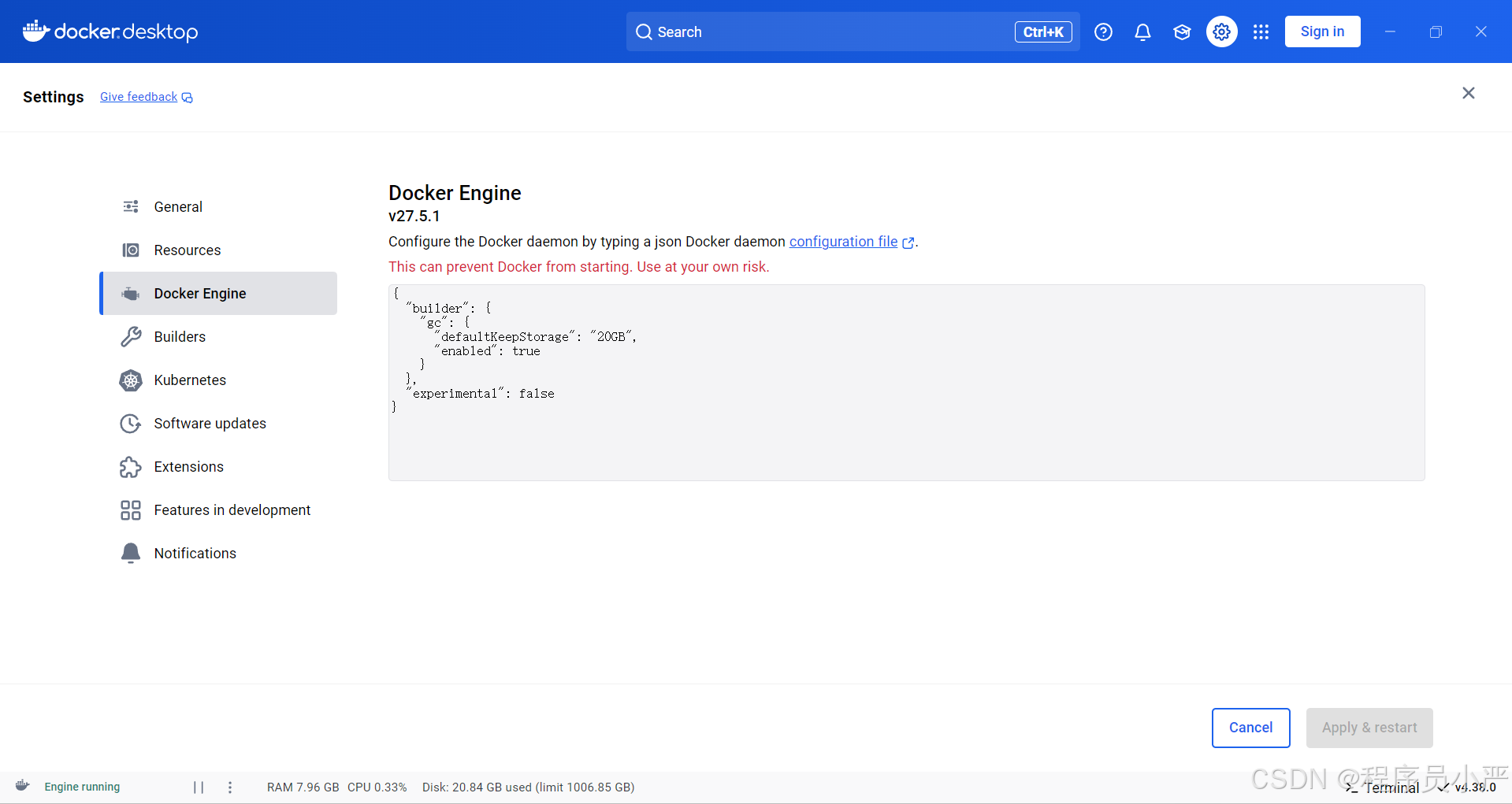Click the Sign in button
1512x804 pixels.
tap(1322, 31)
